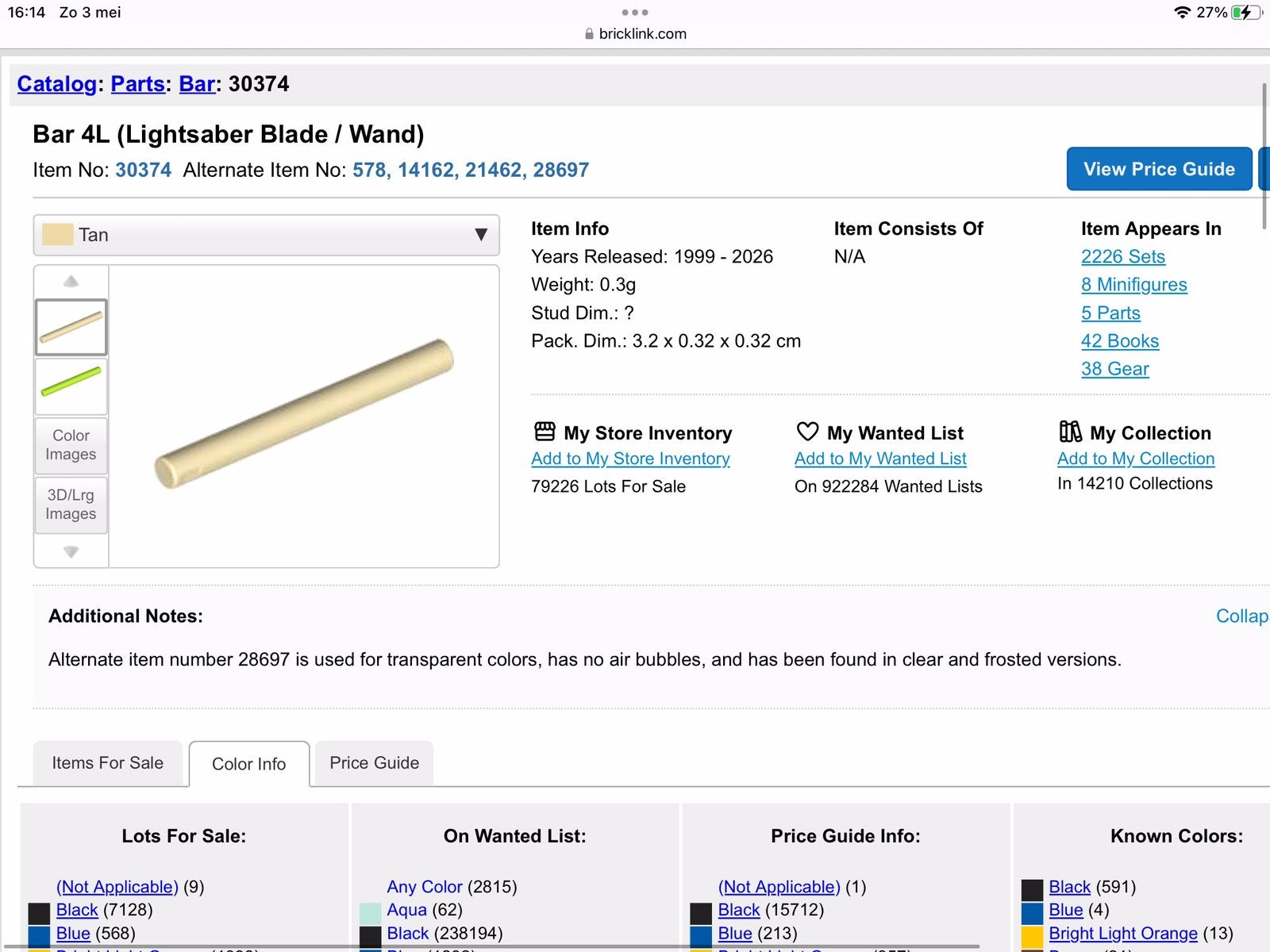
Task: Select the lime green bar thumbnail
Action: point(71,386)
